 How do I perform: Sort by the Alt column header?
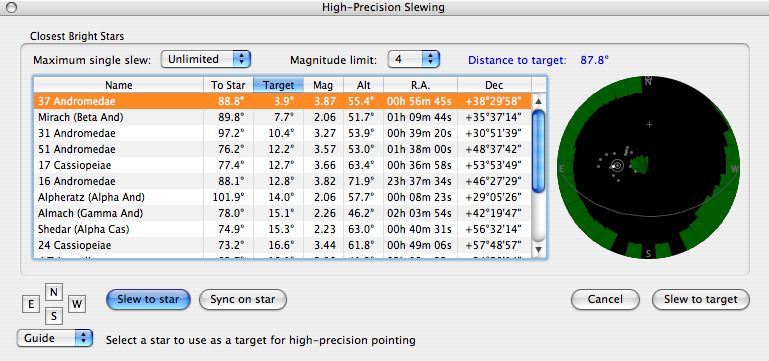click(363, 85)
